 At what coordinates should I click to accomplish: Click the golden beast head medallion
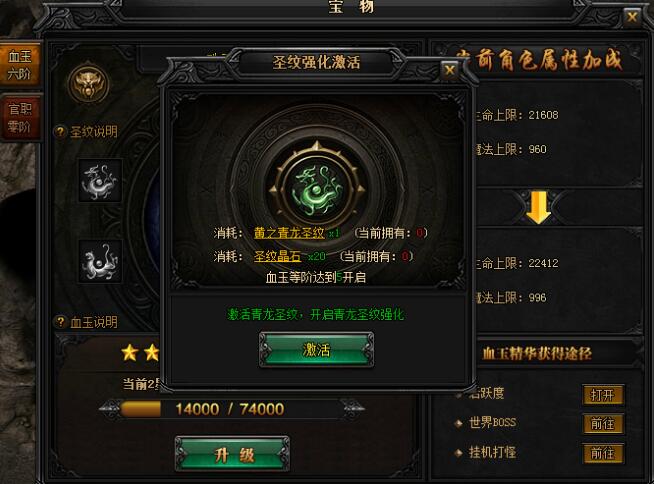click(88, 82)
